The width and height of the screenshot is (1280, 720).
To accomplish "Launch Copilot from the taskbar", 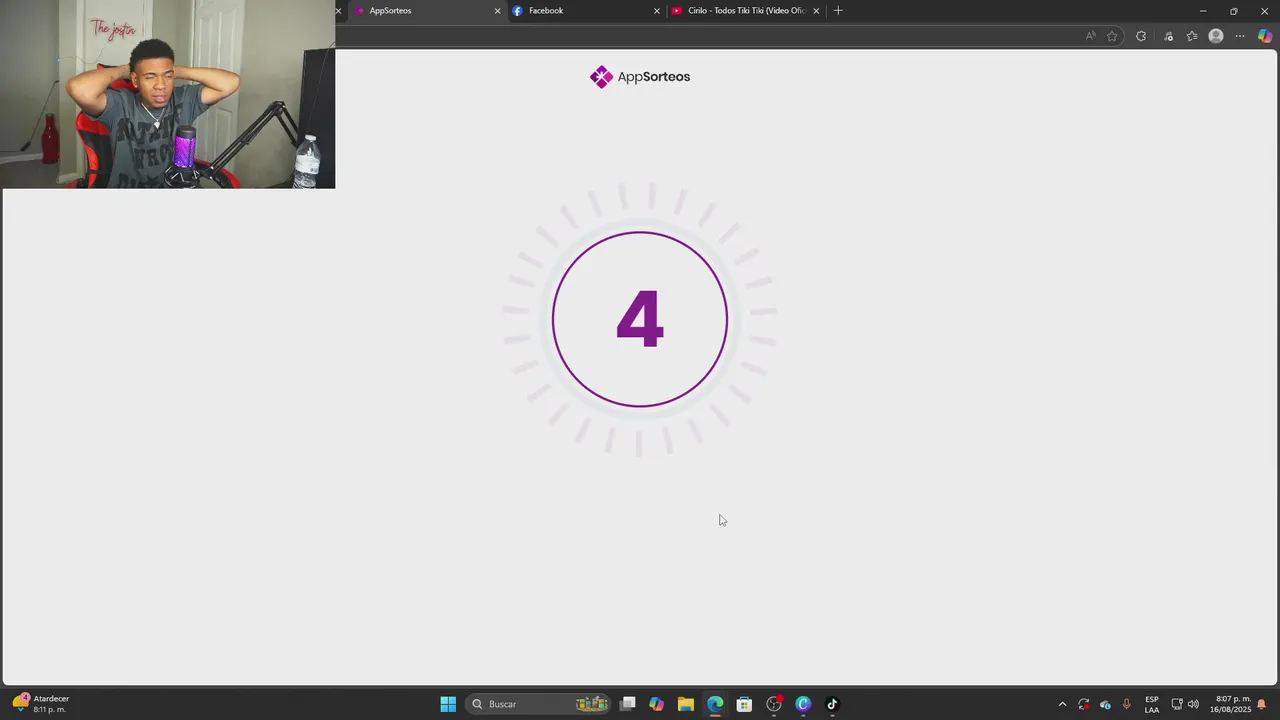I will (657, 704).
